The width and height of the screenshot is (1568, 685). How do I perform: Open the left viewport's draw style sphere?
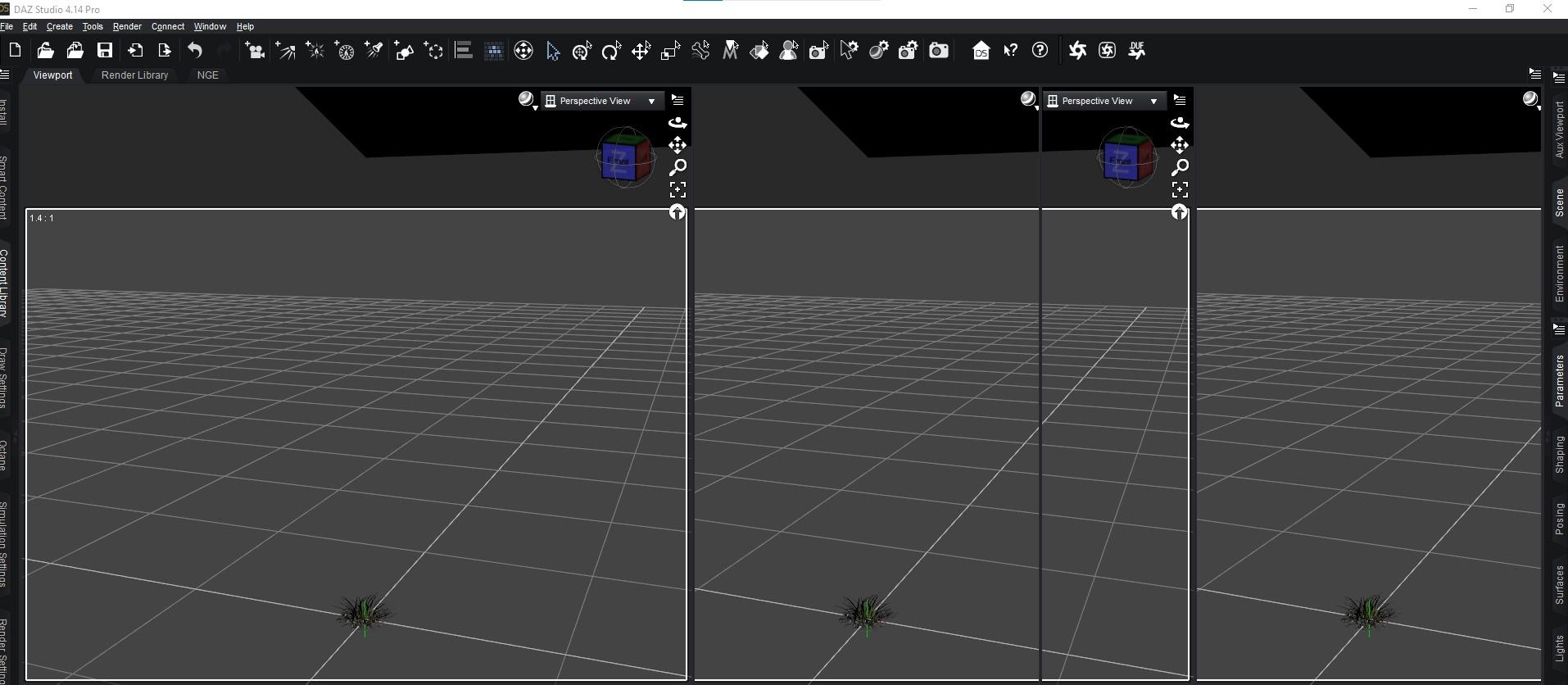coord(528,101)
